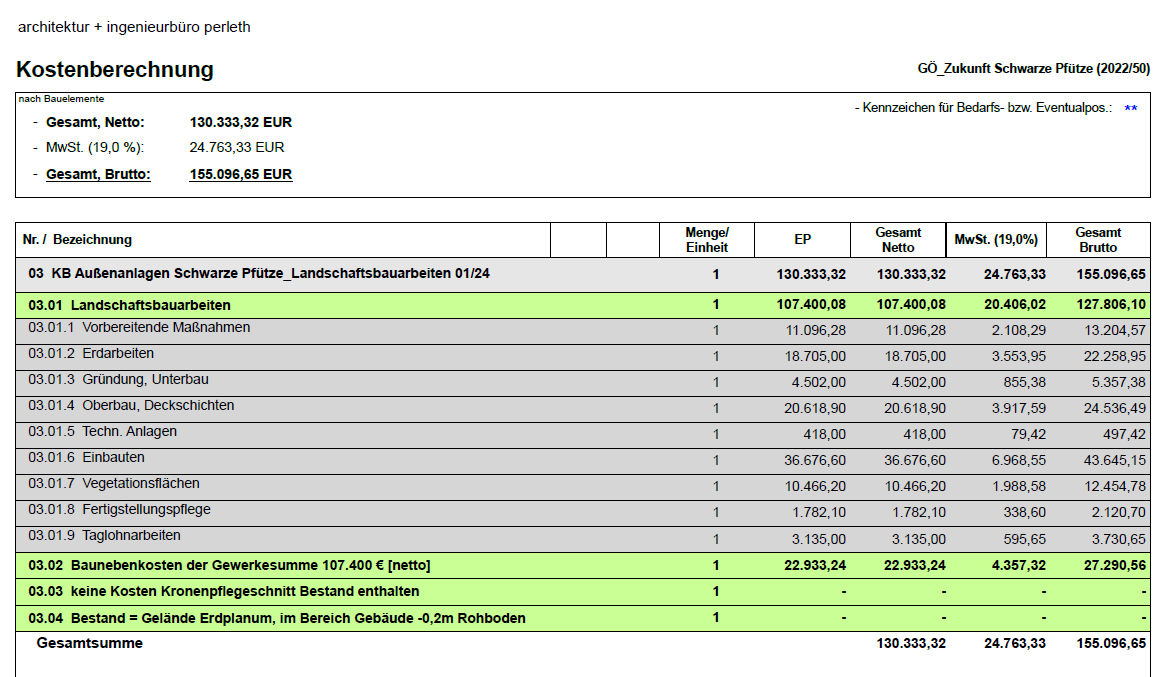Click Brutto cell '24.536,49' of Oberbau
The height and width of the screenshot is (677, 1165).
click(1114, 409)
